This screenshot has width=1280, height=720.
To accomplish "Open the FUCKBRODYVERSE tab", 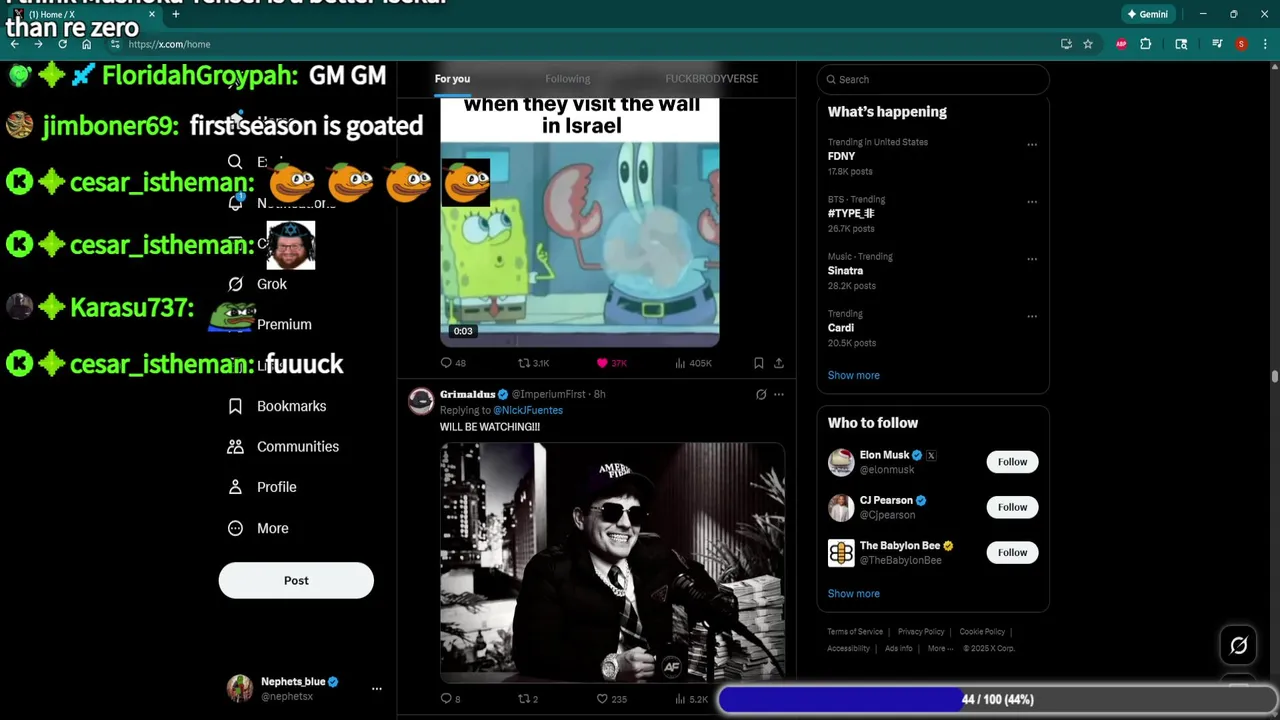I will tap(711, 79).
